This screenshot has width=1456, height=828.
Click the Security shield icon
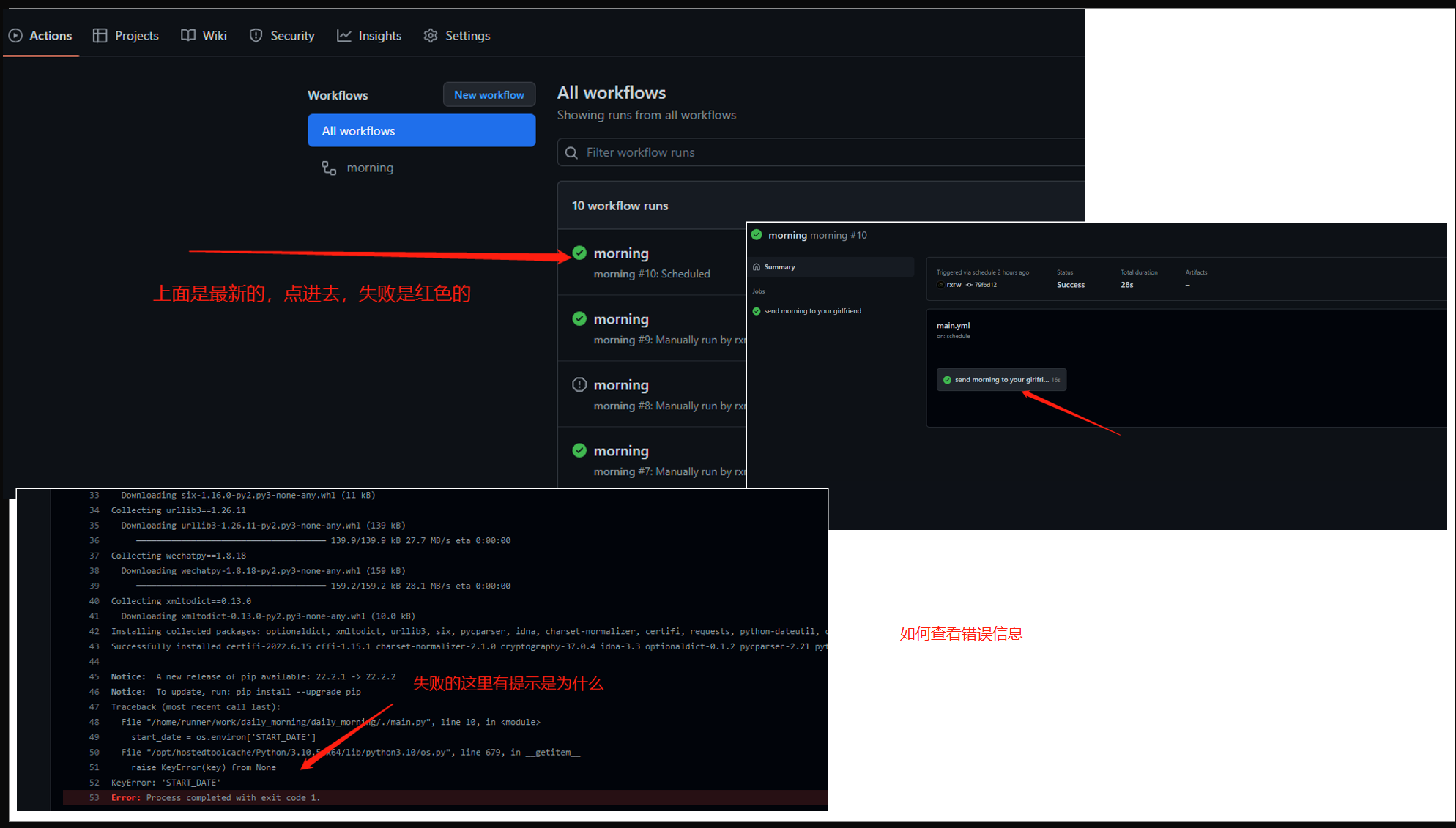click(256, 35)
